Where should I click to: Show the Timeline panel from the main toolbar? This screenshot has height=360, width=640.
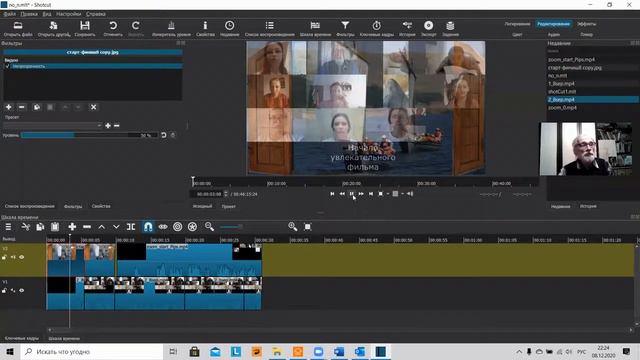point(315,26)
